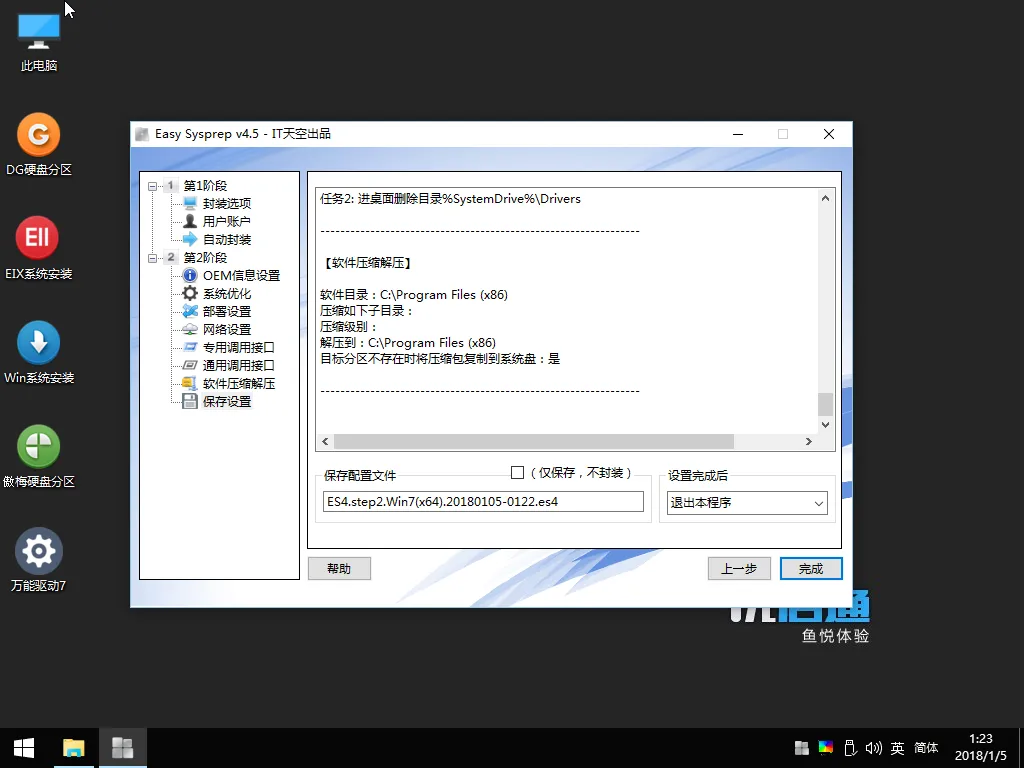Click the 任务2 line in summary
The height and width of the screenshot is (768, 1024).
click(x=450, y=199)
